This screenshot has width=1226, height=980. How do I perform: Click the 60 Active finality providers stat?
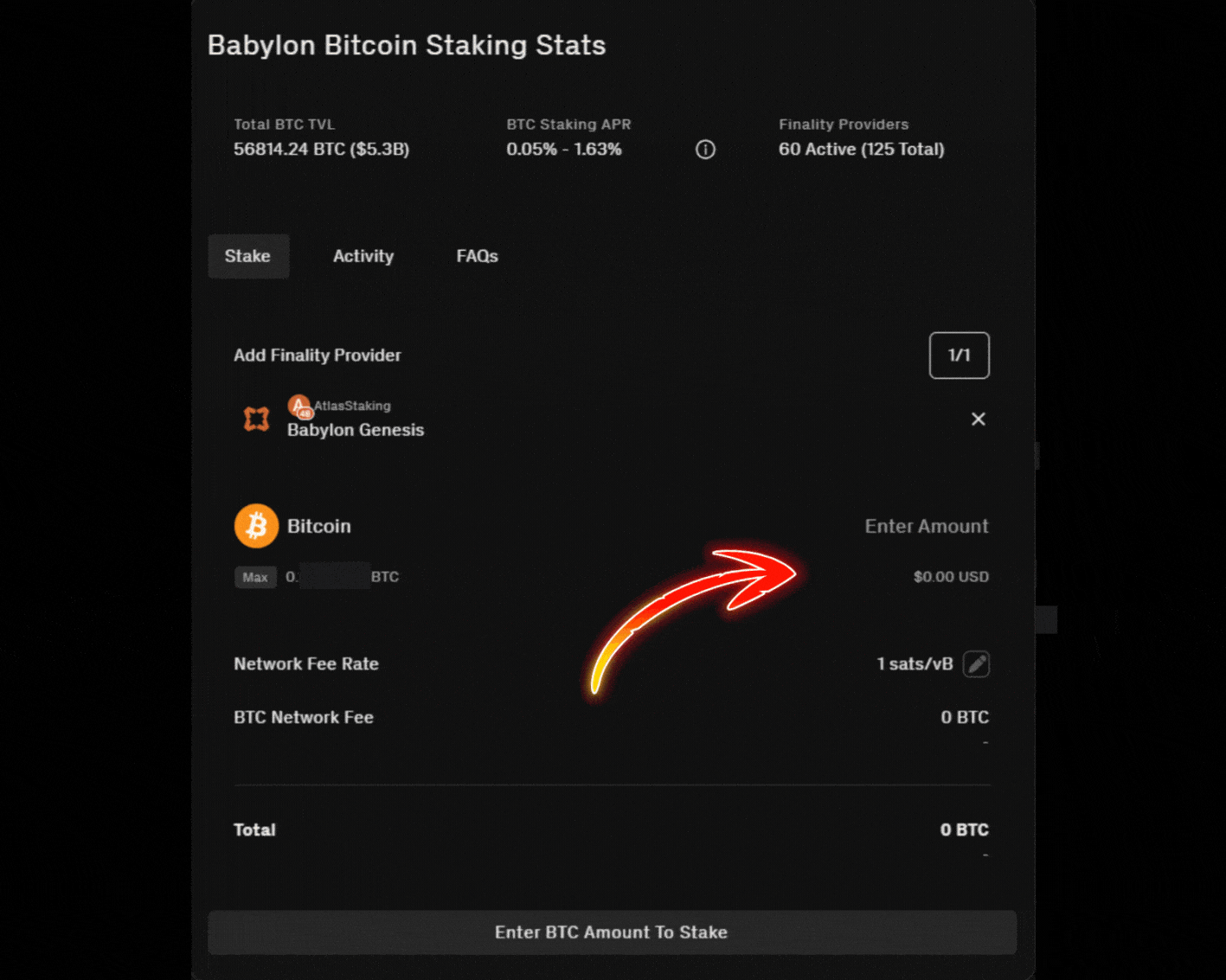[861, 149]
